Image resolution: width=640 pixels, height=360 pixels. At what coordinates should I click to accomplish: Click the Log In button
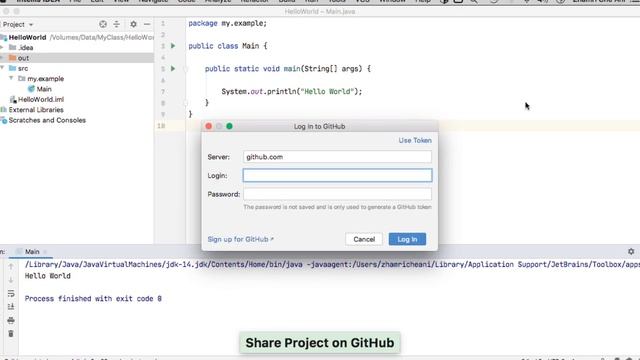[407, 239]
